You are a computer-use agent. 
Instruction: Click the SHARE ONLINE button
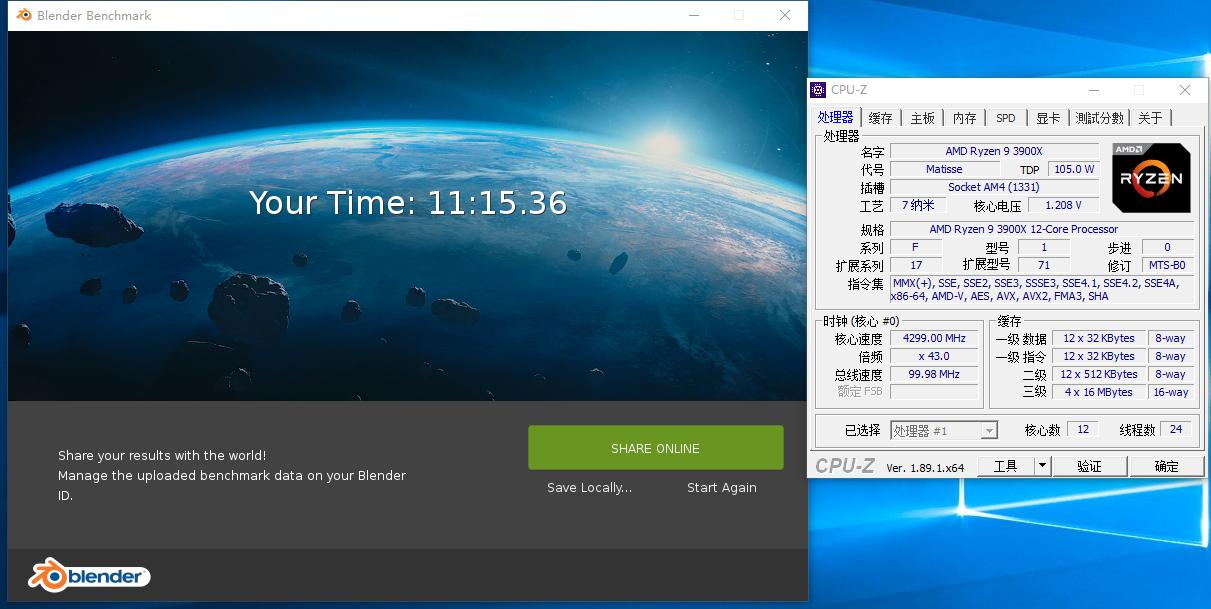click(655, 447)
